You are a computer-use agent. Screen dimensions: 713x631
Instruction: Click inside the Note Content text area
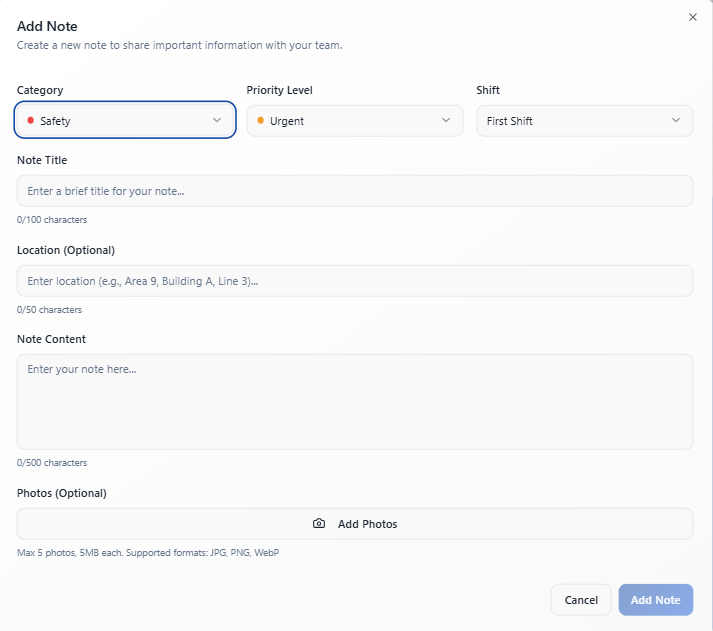tap(355, 402)
